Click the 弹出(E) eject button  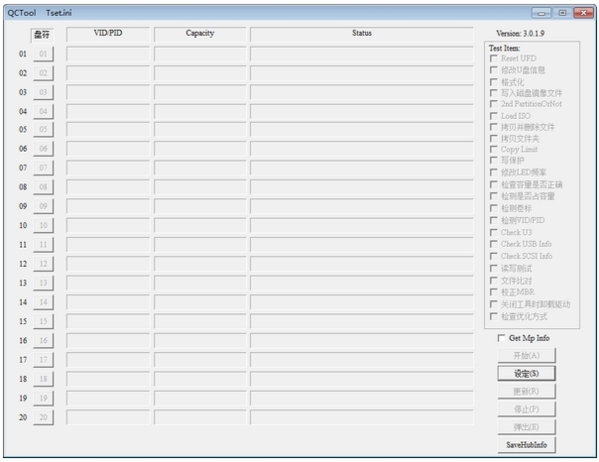526,427
